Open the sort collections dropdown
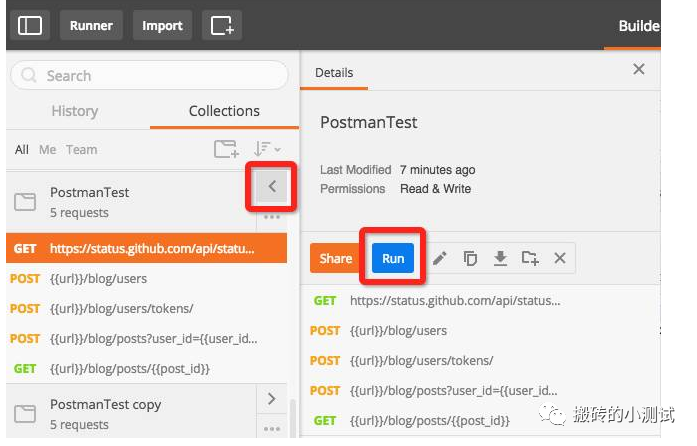 267,149
